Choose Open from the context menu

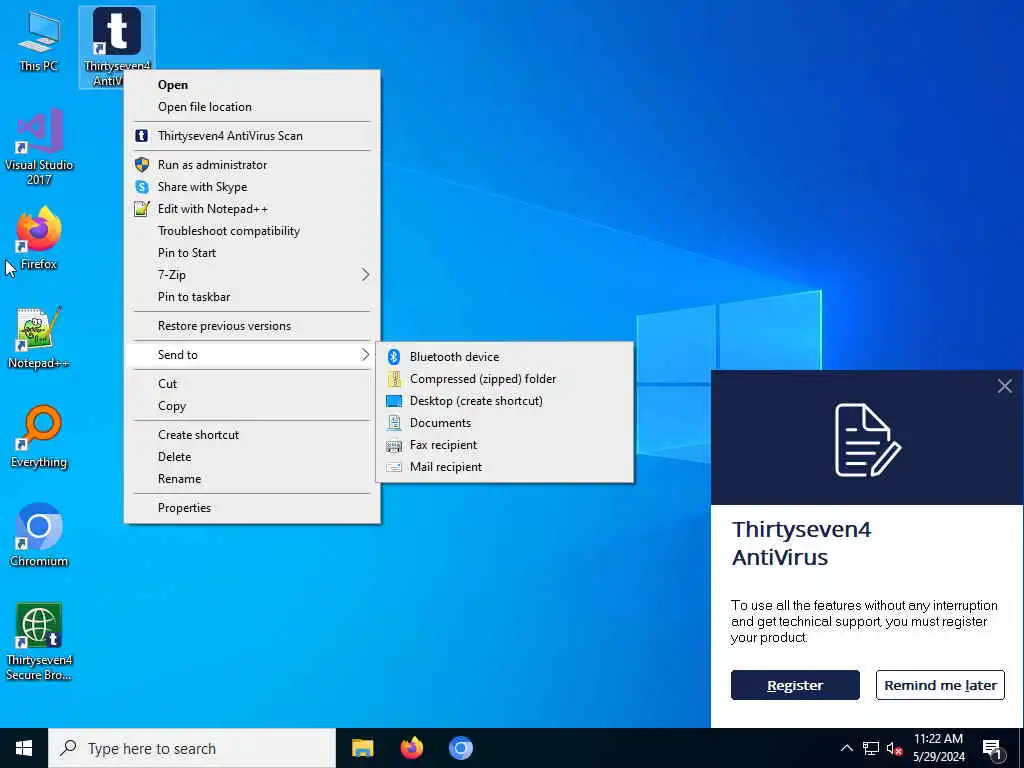252,85
